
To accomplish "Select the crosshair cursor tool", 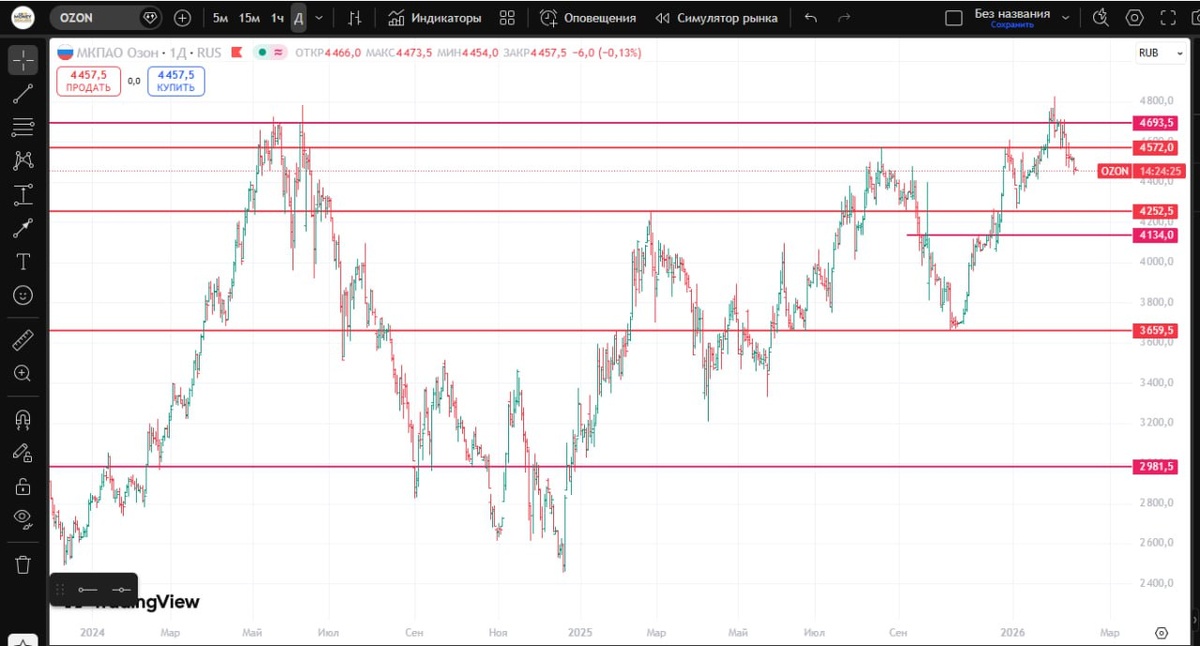I will tap(23, 60).
